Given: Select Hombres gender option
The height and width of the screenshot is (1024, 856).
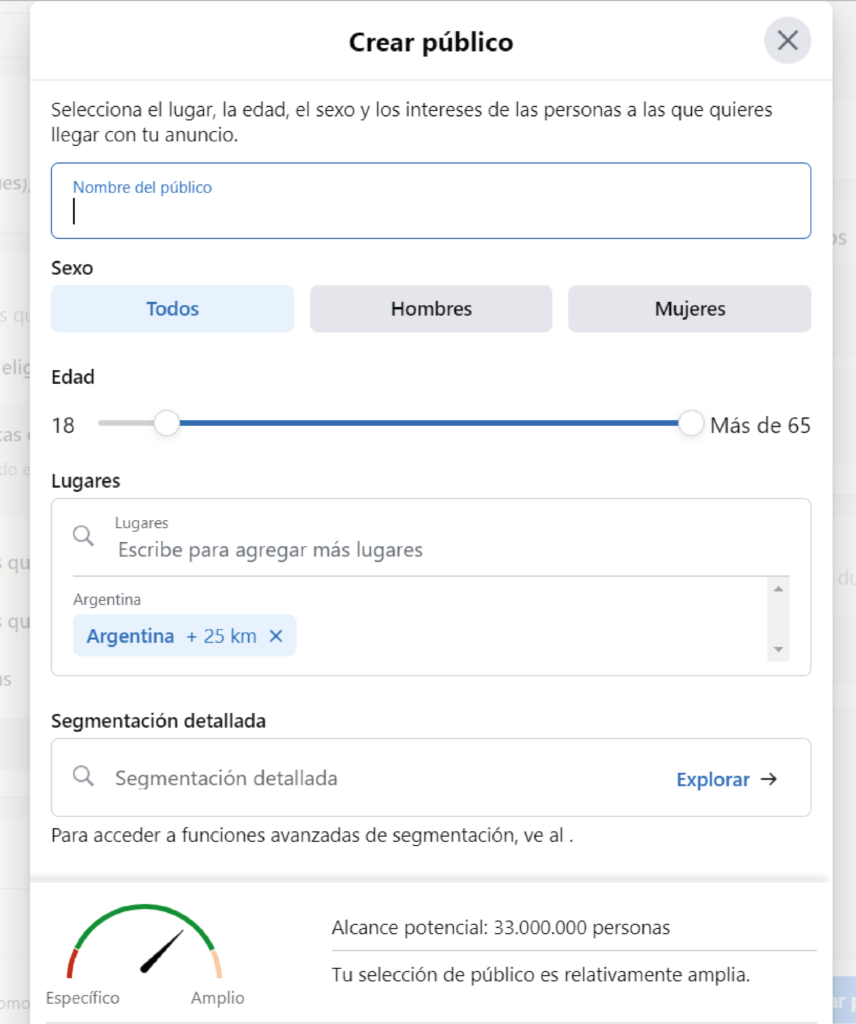Looking at the screenshot, I should [x=431, y=309].
